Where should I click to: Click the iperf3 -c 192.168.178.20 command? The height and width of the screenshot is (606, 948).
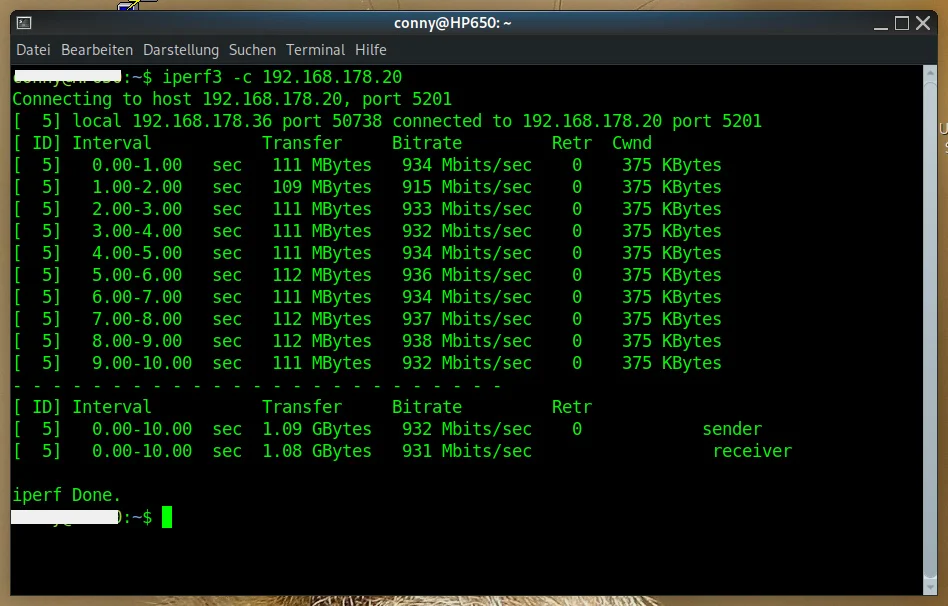click(x=282, y=77)
